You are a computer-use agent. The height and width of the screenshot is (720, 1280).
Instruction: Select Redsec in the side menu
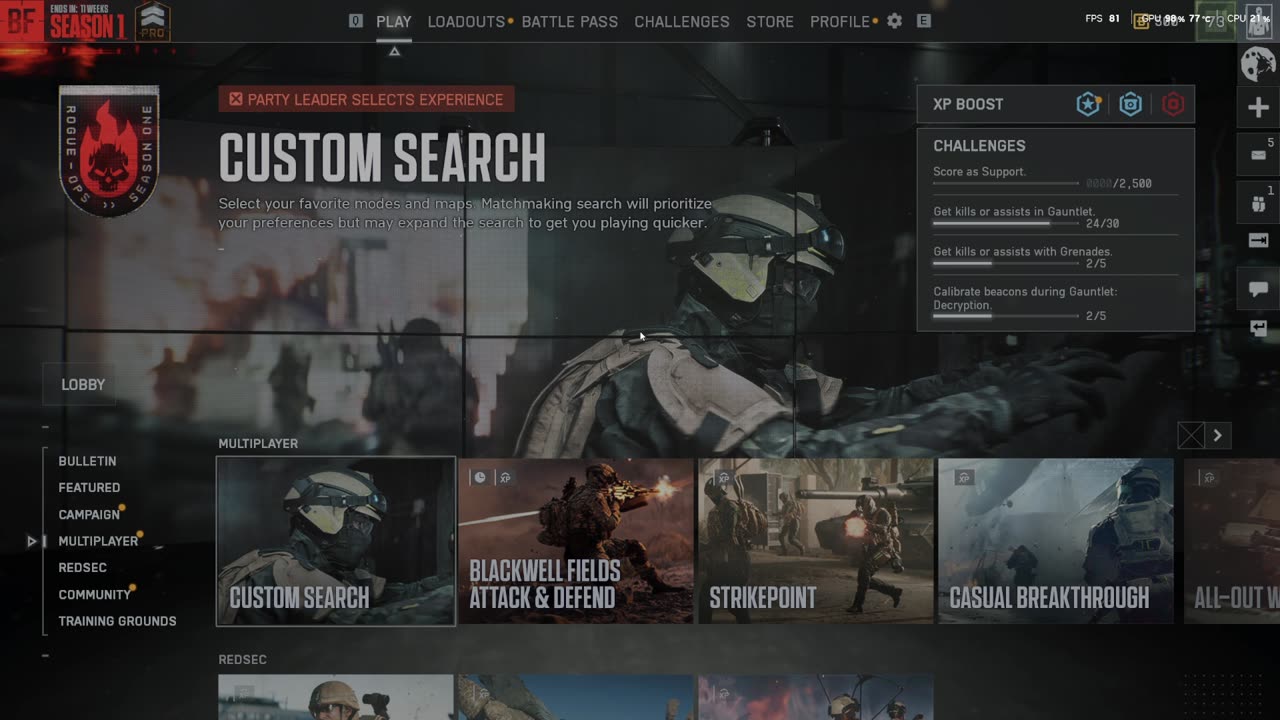point(82,568)
